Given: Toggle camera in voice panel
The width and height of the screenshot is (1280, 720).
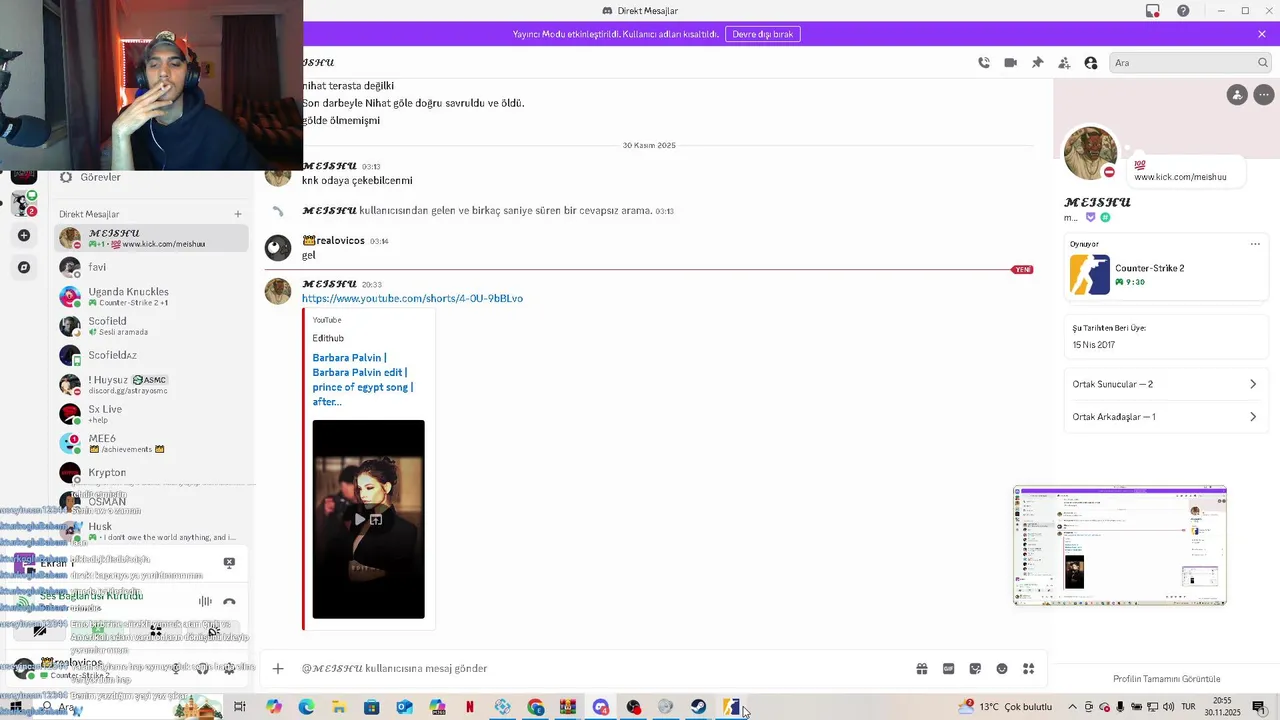Looking at the screenshot, I should (x=40, y=632).
